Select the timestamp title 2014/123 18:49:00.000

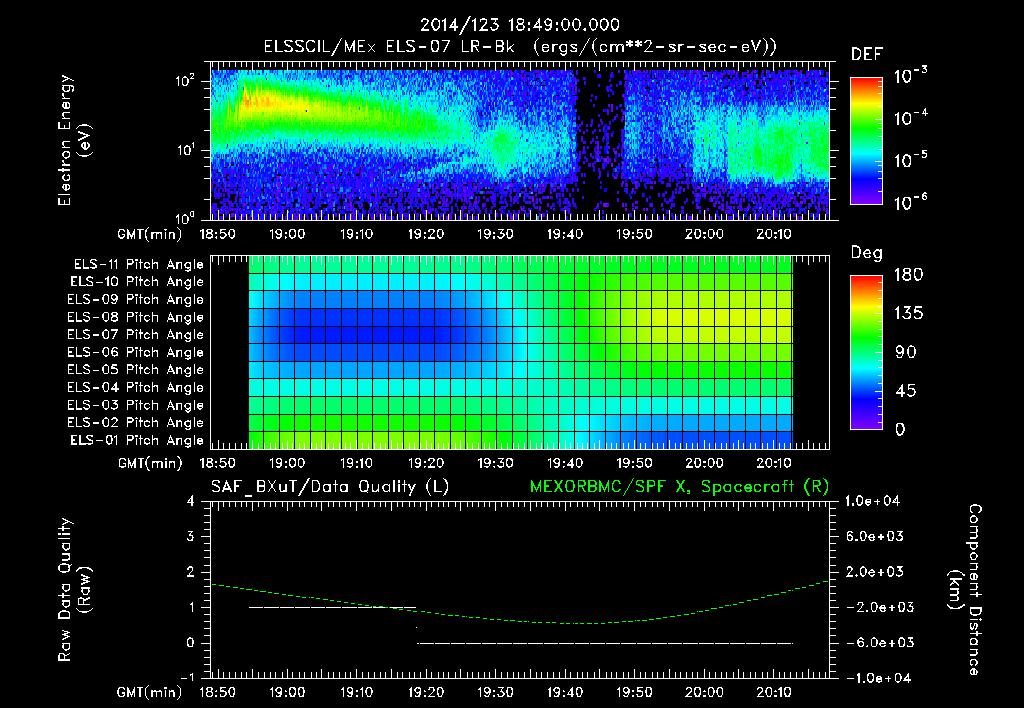519,25
